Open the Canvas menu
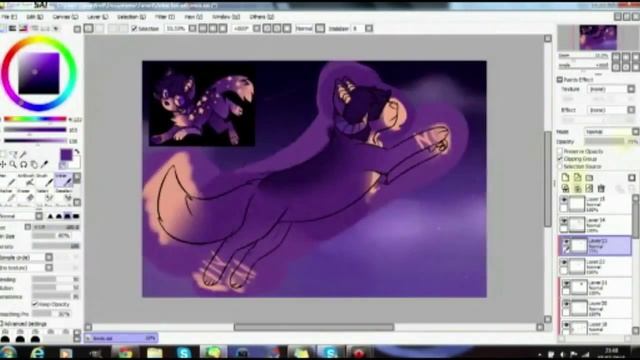 tap(65, 17)
